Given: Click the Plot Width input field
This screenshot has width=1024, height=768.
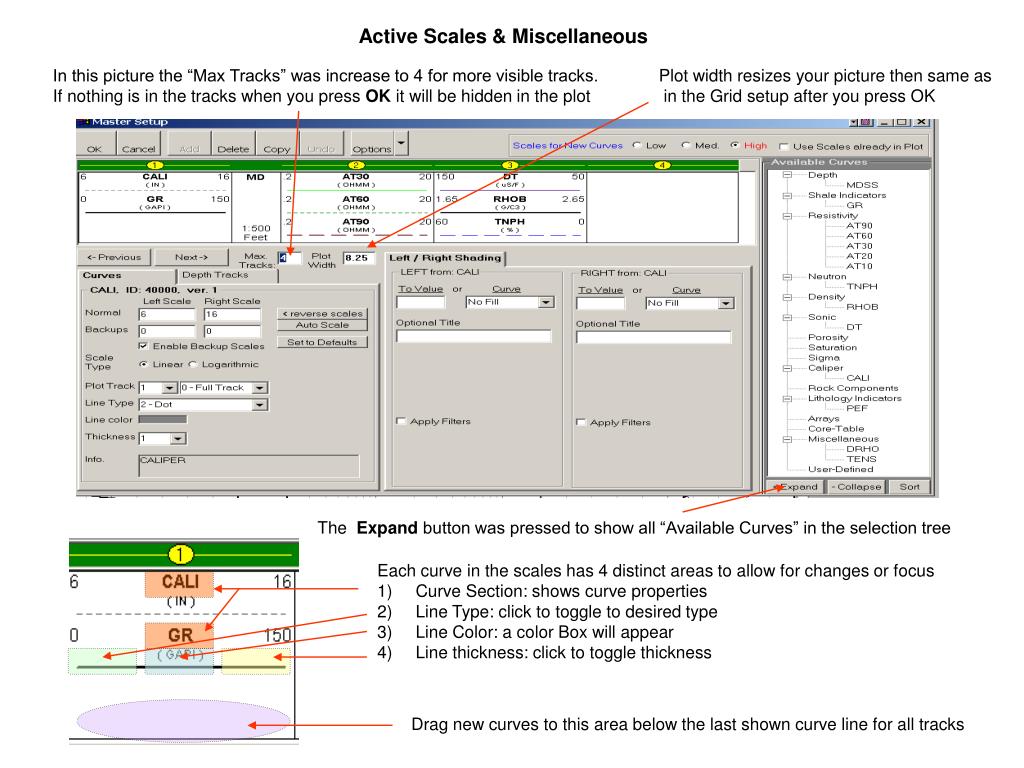Looking at the screenshot, I should click(x=359, y=257).
